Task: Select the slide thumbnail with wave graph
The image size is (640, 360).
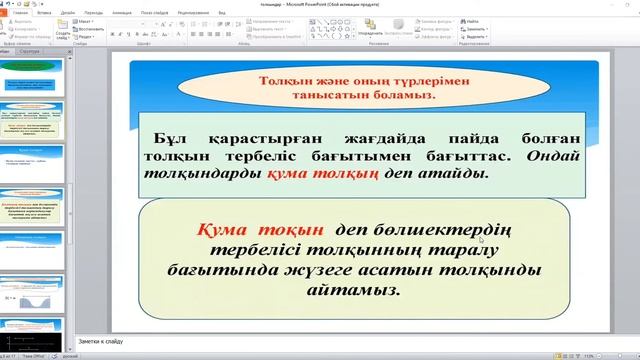Action: pos(32,294)
